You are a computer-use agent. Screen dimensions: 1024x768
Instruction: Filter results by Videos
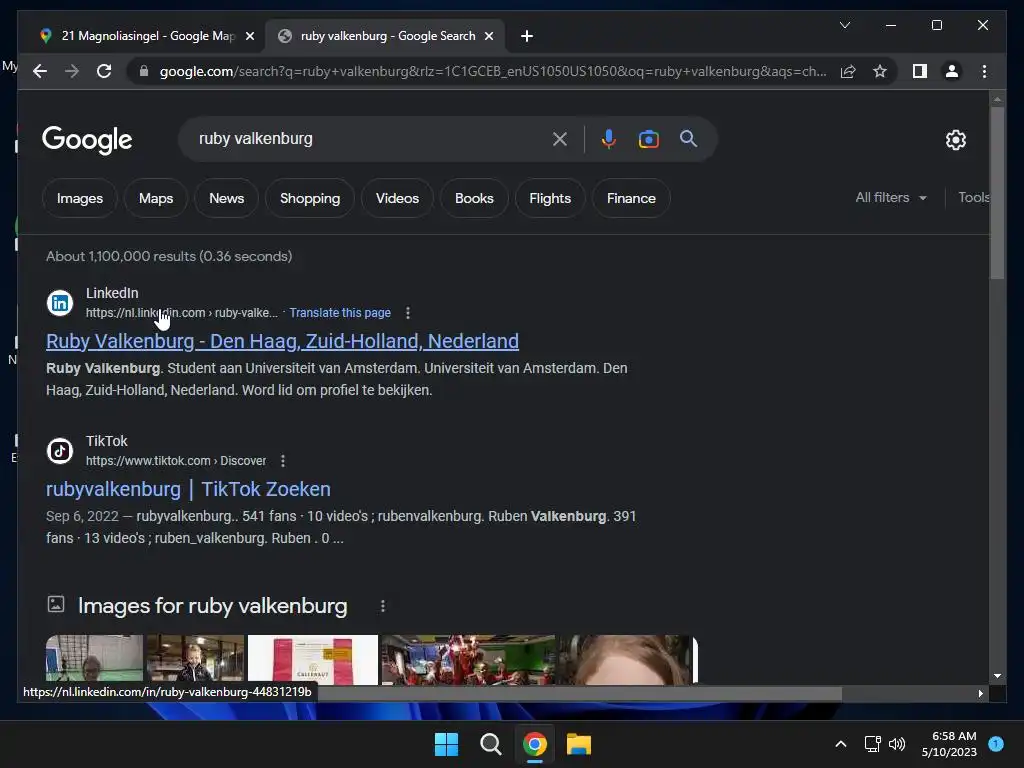(397, 199)
